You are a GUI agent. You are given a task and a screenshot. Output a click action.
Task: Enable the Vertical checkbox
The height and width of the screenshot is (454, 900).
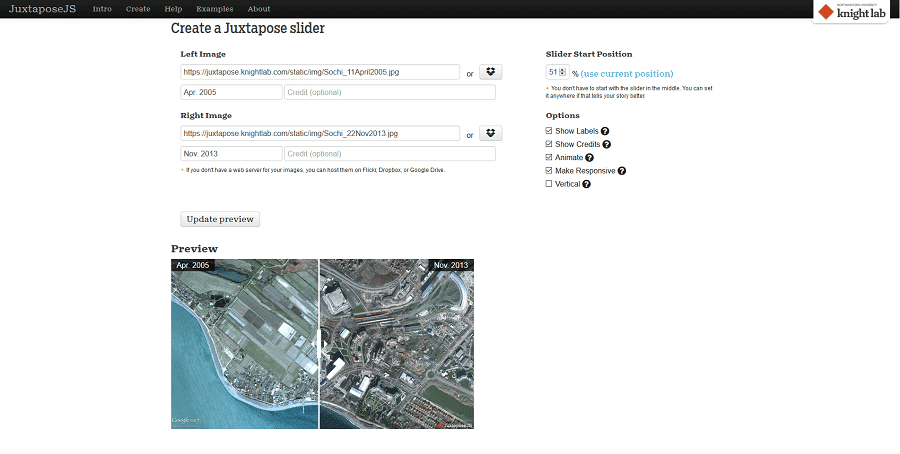pyautogui.click(x=549, y=184)
